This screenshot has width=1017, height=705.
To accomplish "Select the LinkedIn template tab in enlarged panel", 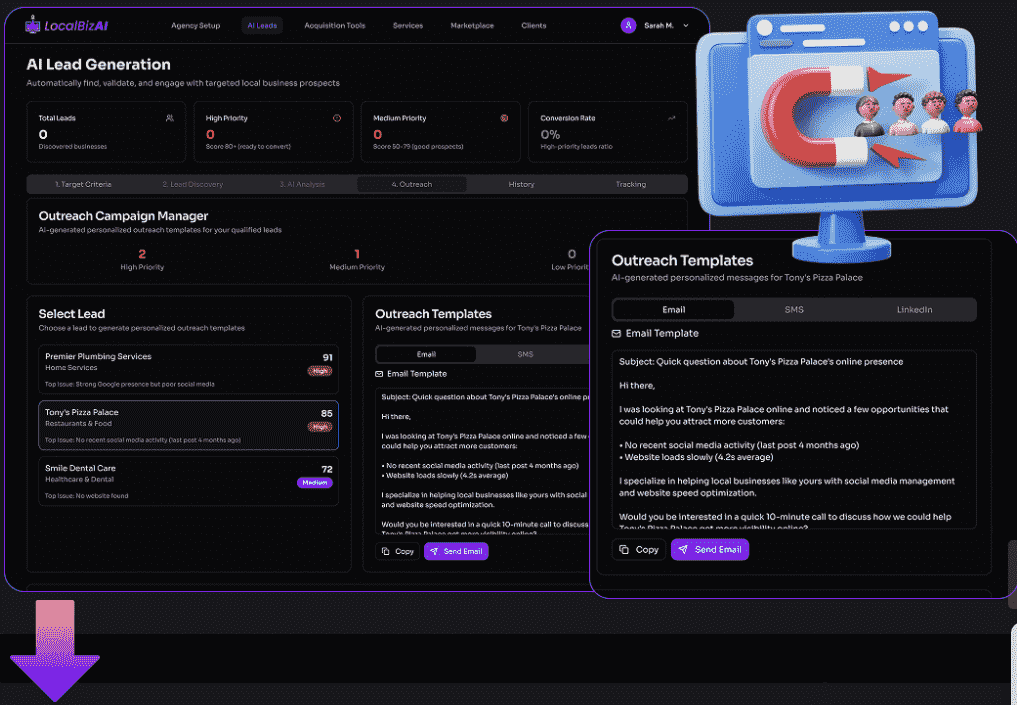I will (914, 309).
